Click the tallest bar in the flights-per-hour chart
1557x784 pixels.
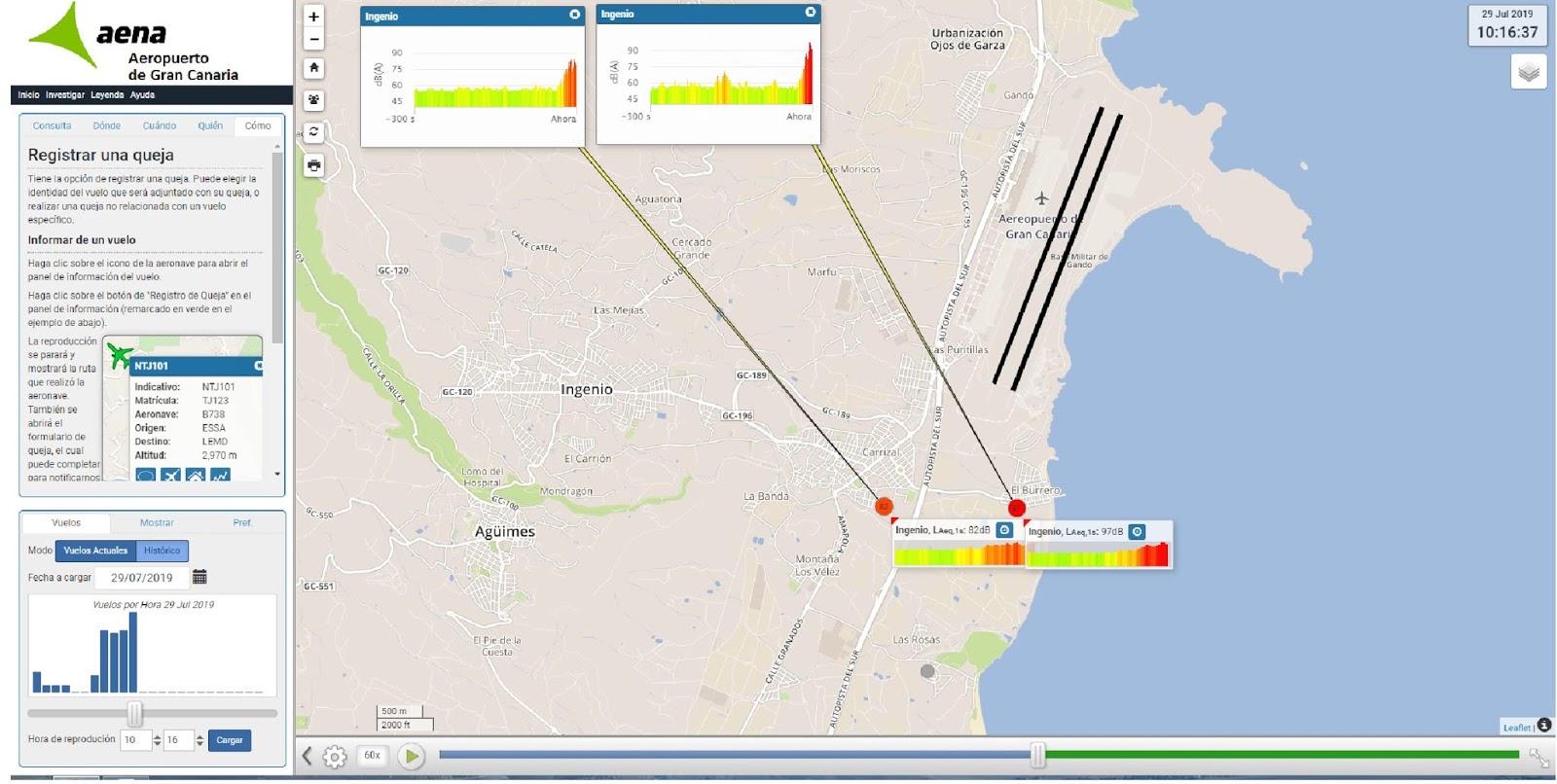point(133,652)
